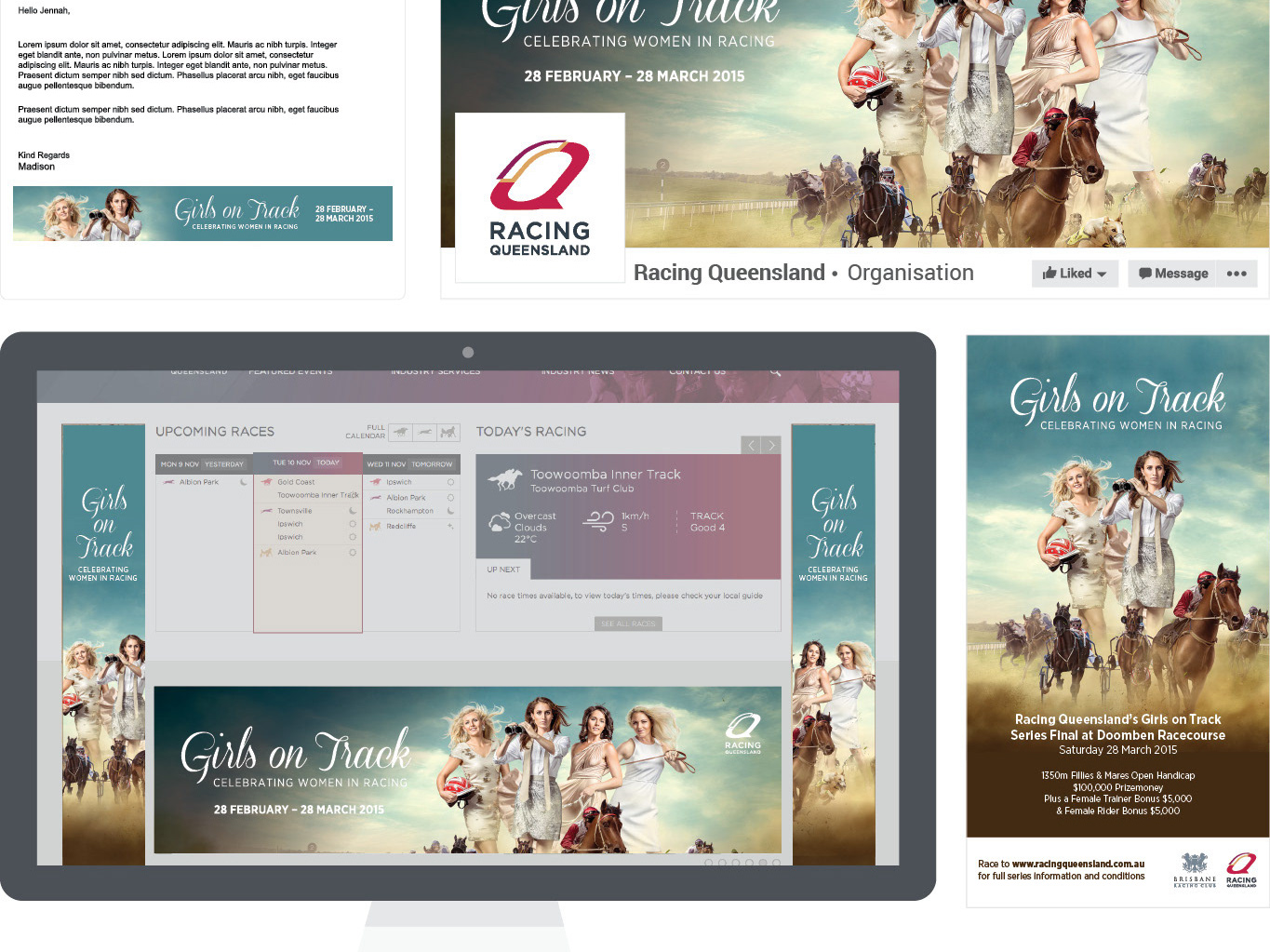Click the right Girls on Track skyscraper banner

(x=834, y=645)
